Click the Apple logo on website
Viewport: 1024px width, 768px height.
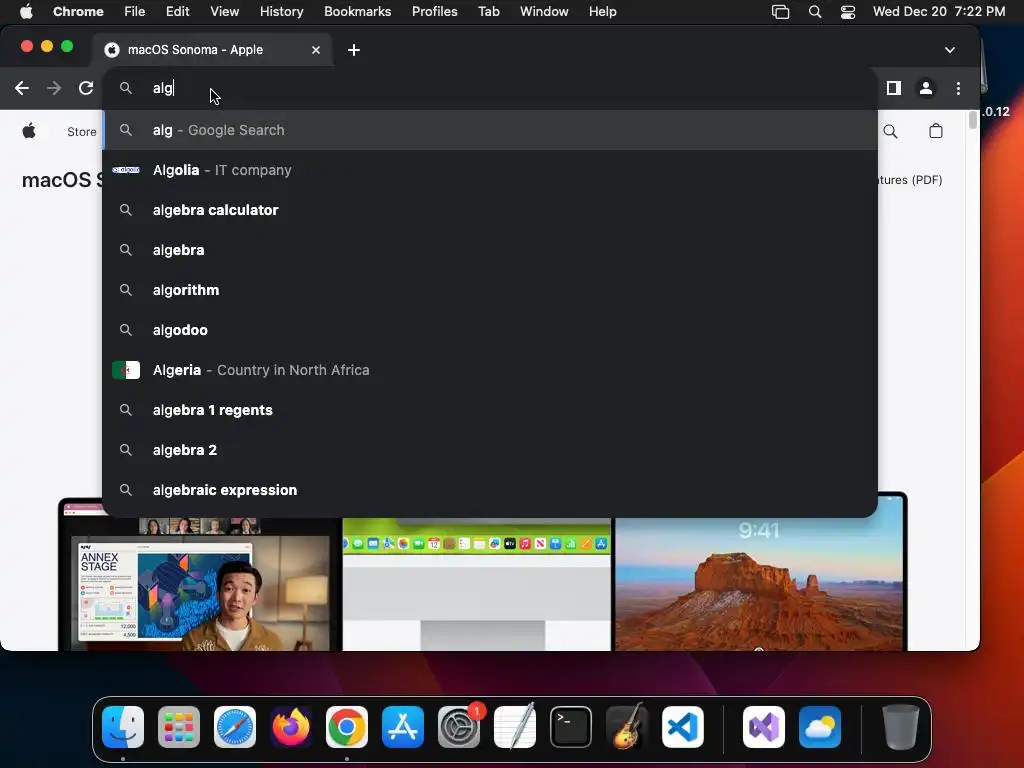29,131
